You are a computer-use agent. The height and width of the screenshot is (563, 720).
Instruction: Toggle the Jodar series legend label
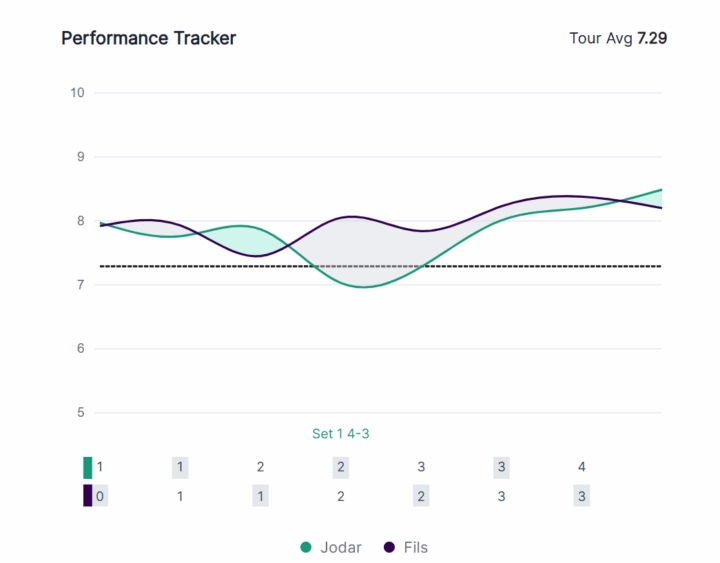[x=341, y=547]
